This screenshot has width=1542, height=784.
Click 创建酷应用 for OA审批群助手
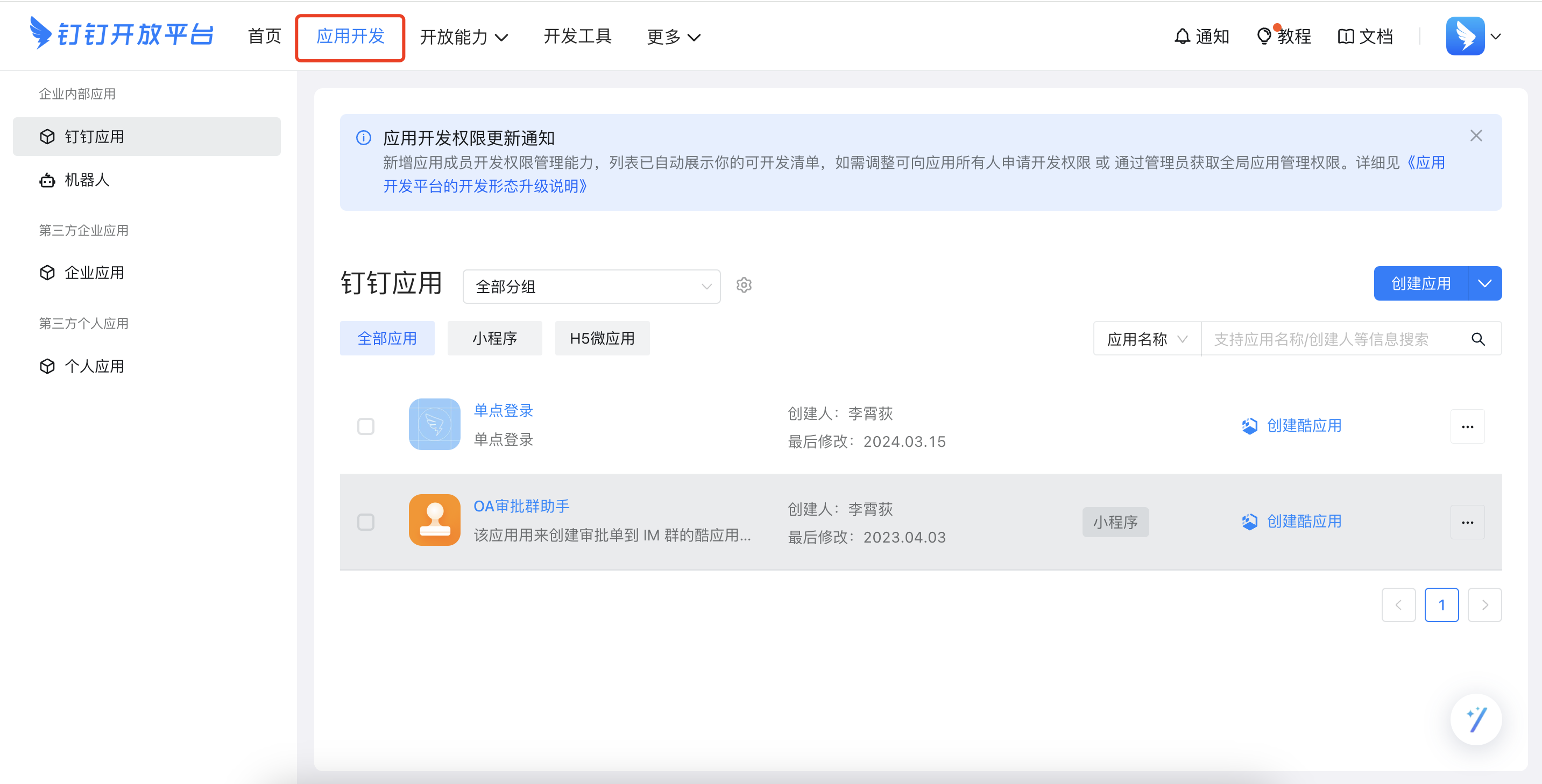click(1304, 521)
